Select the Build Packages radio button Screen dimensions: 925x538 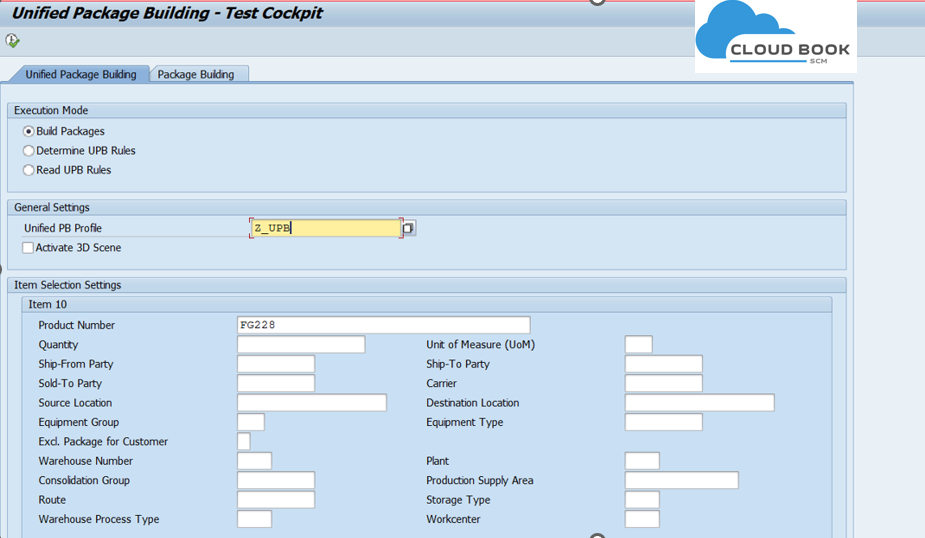click(x=29, y=131)
